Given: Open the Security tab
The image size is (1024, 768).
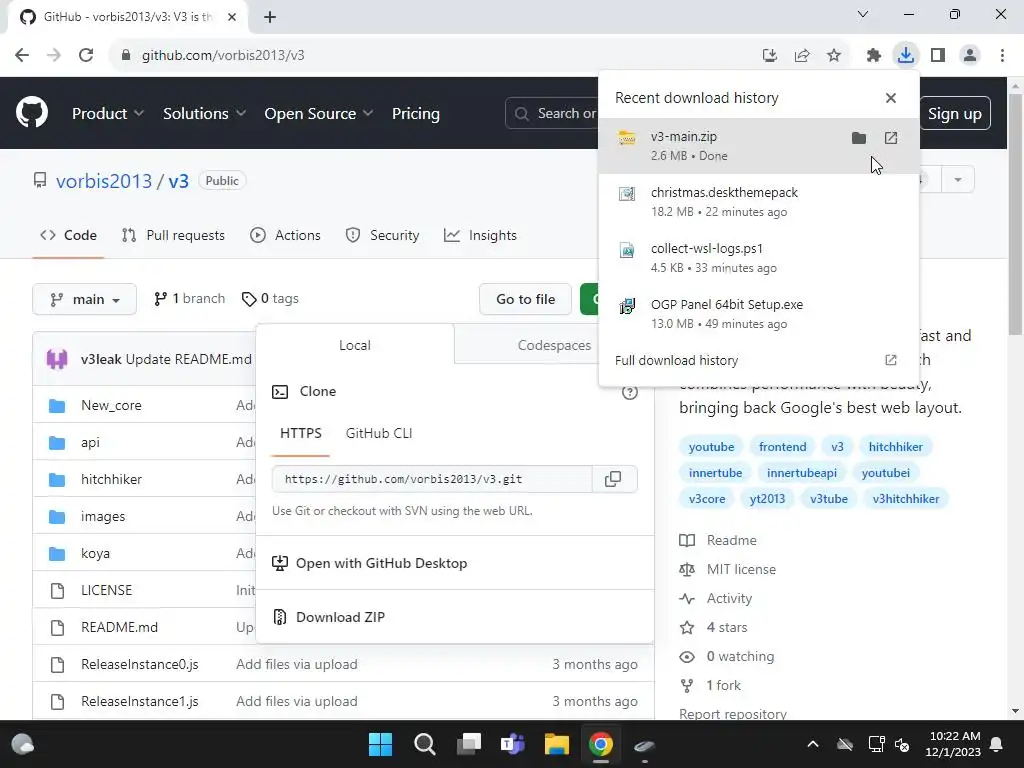Looking at the screenshot, I should click(382, 235).
